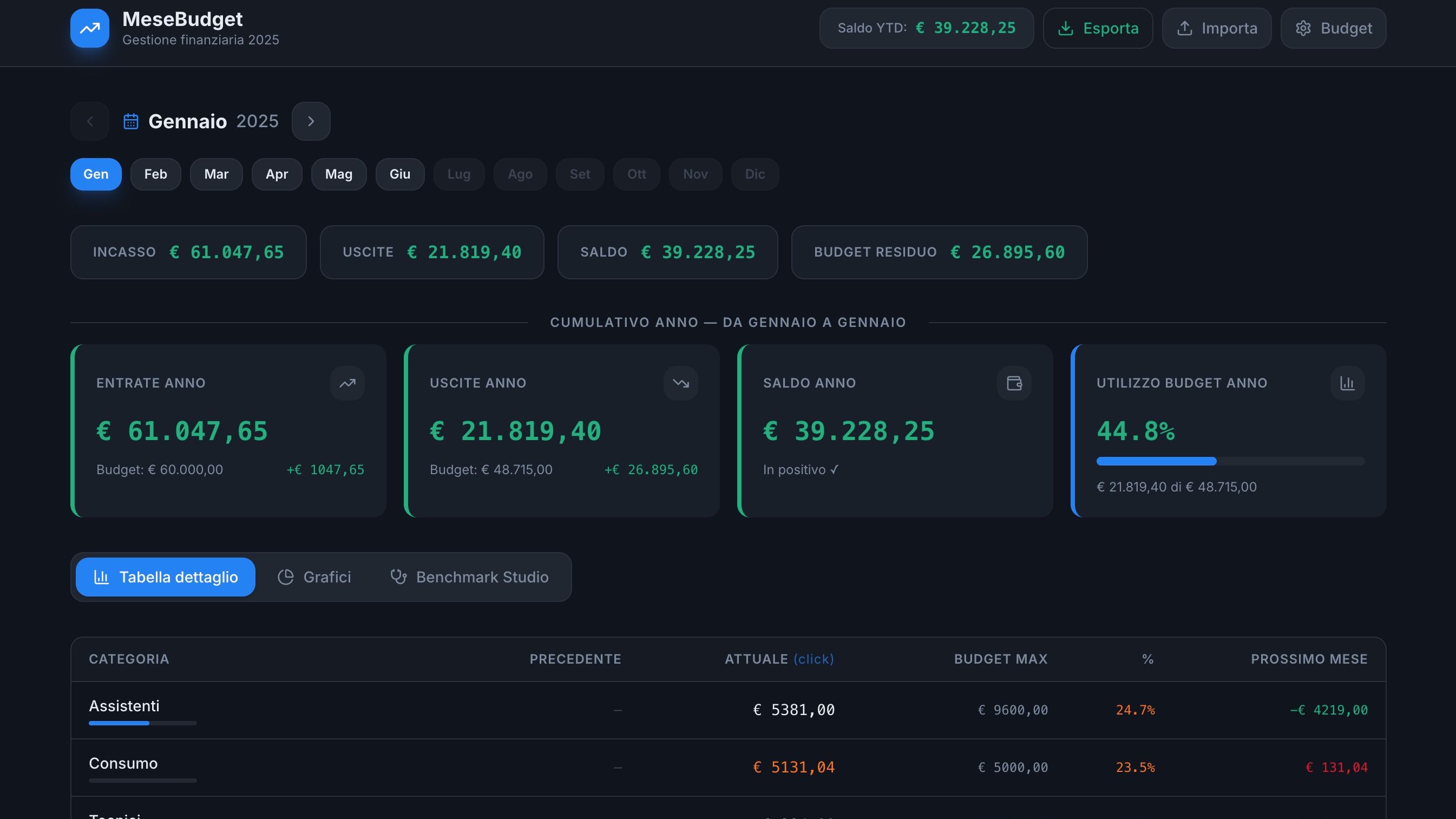1456x819 pixels.
Task: Click the bar chart icon in Utilizzo Budget card
Action: (1348, 383)
